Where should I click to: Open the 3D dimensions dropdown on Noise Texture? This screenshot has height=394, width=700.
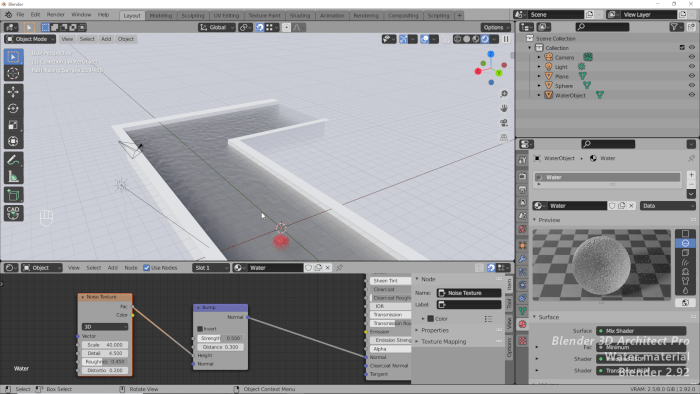105,327
